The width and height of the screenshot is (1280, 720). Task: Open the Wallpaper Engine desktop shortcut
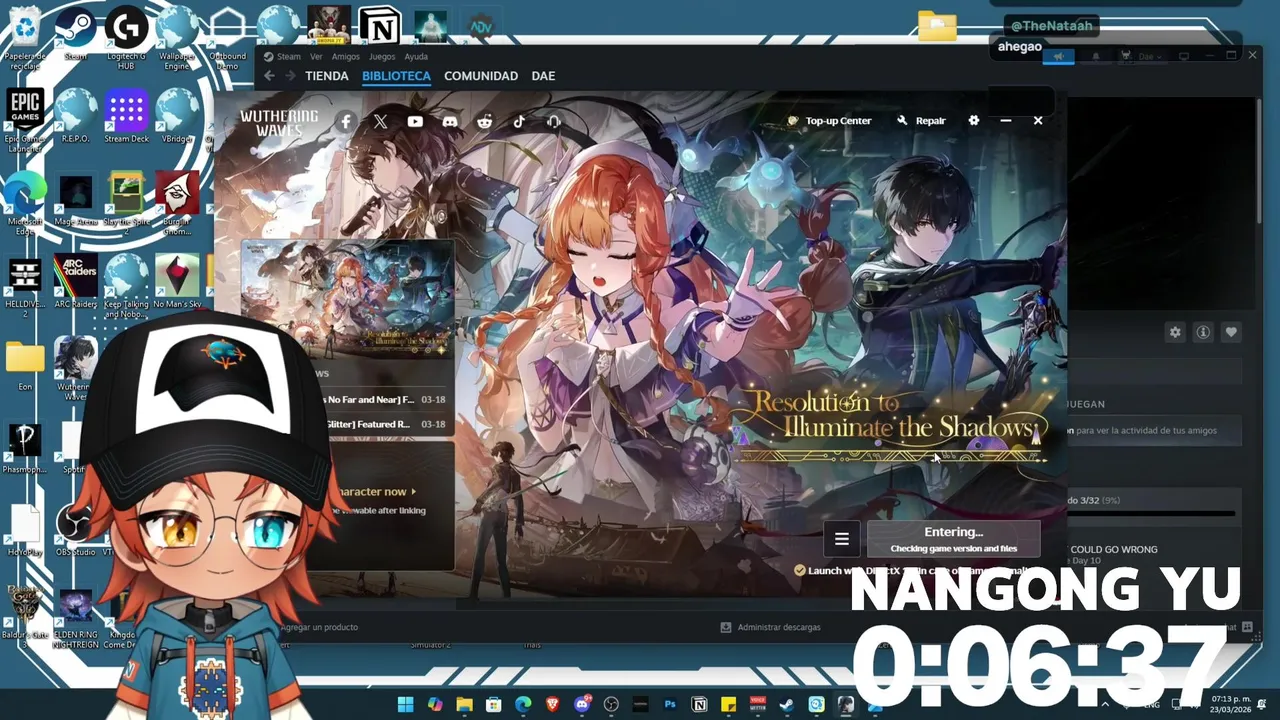(x=177, y=37)
